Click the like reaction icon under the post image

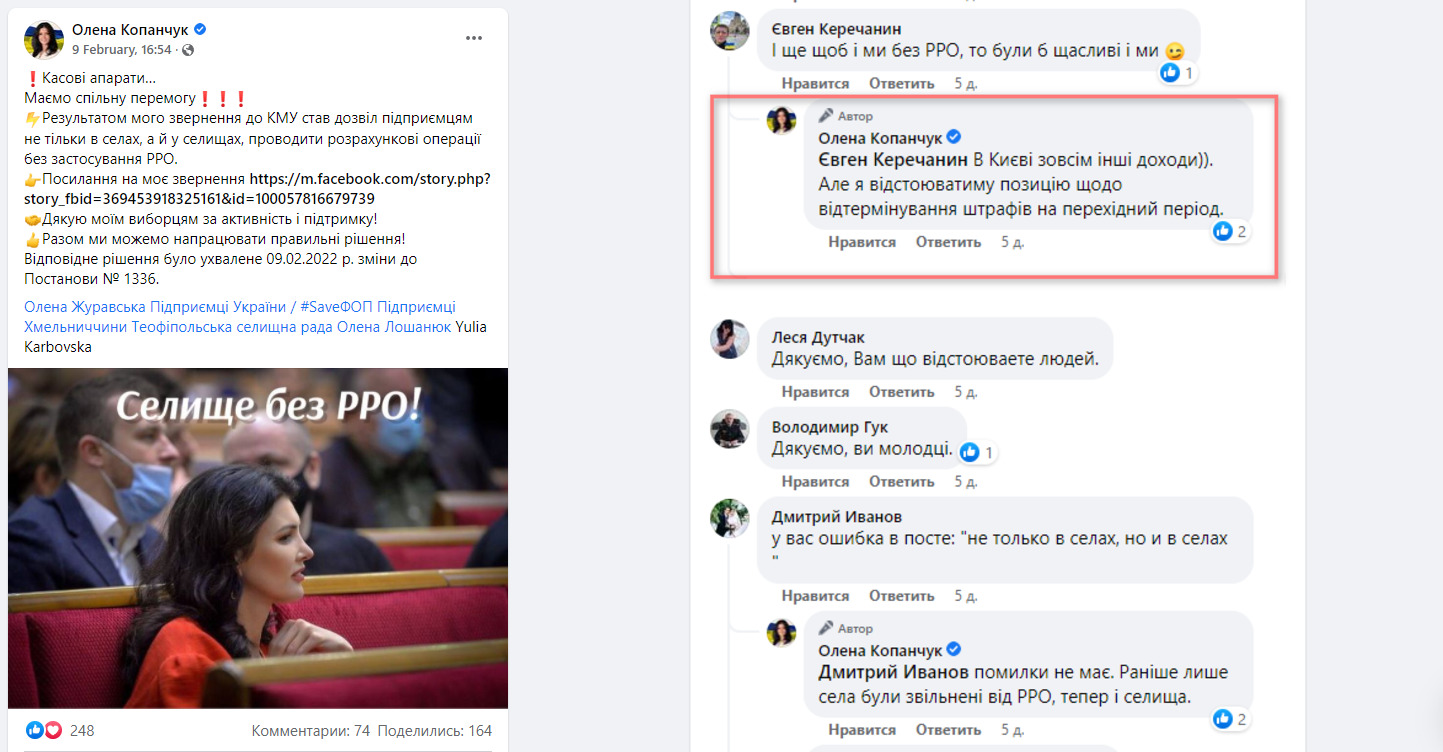[35, 730]
